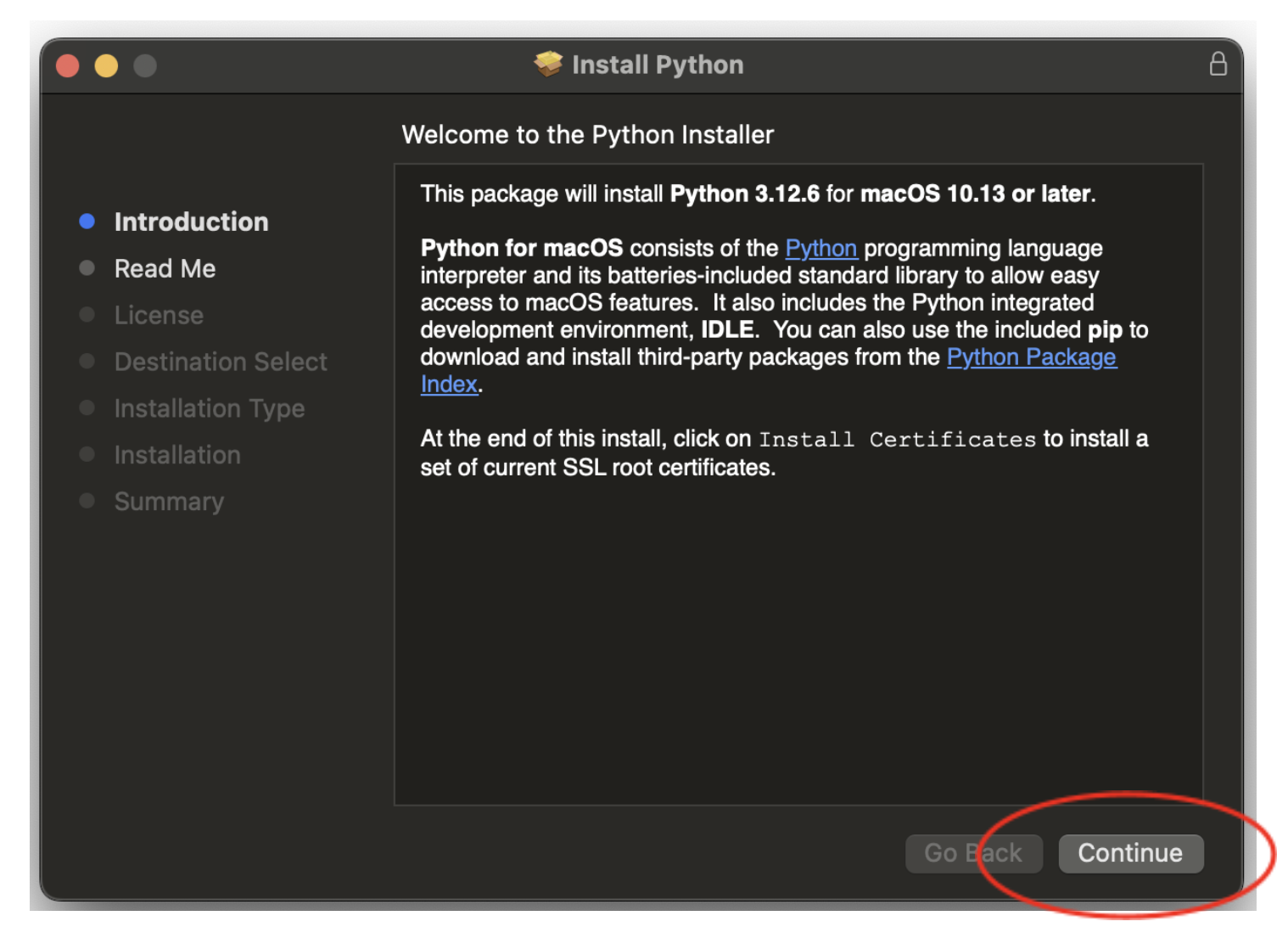Screen dimensions: 1288x927
Task: Click the gray disabled zoom window button
Action: coord(145,65)
